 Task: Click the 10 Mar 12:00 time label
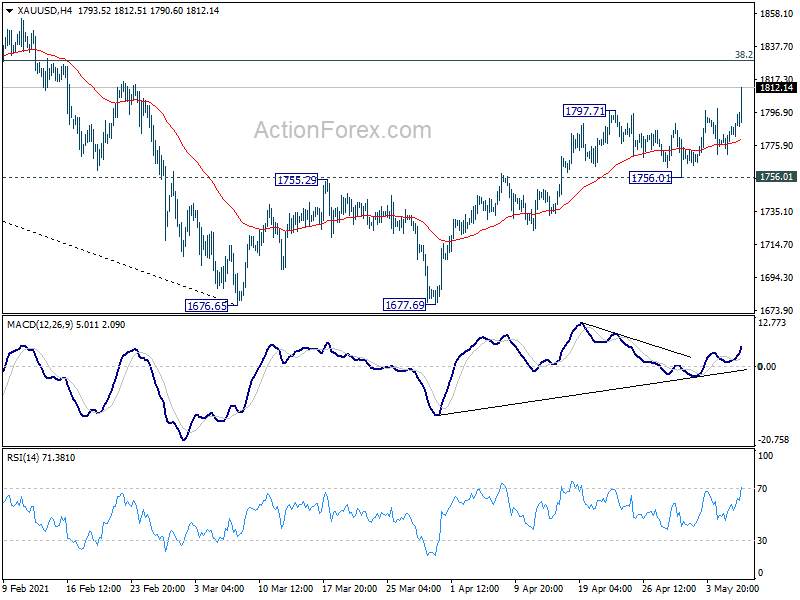(x=286, y=588)
